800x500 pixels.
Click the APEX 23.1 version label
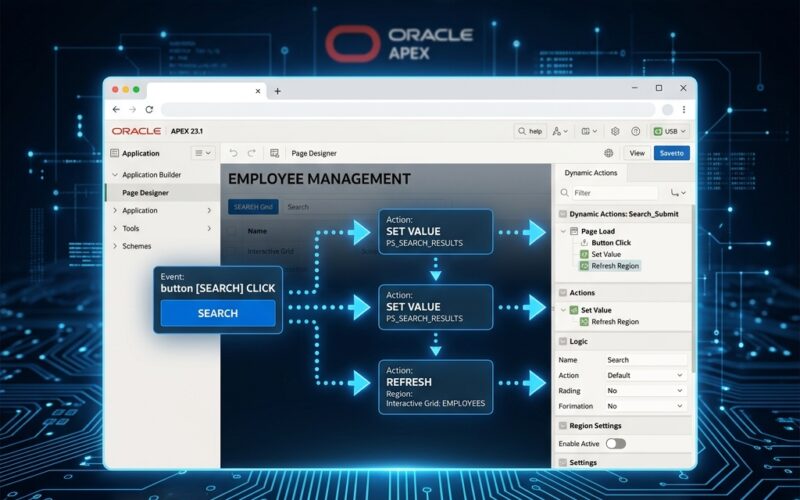(187, 131)
